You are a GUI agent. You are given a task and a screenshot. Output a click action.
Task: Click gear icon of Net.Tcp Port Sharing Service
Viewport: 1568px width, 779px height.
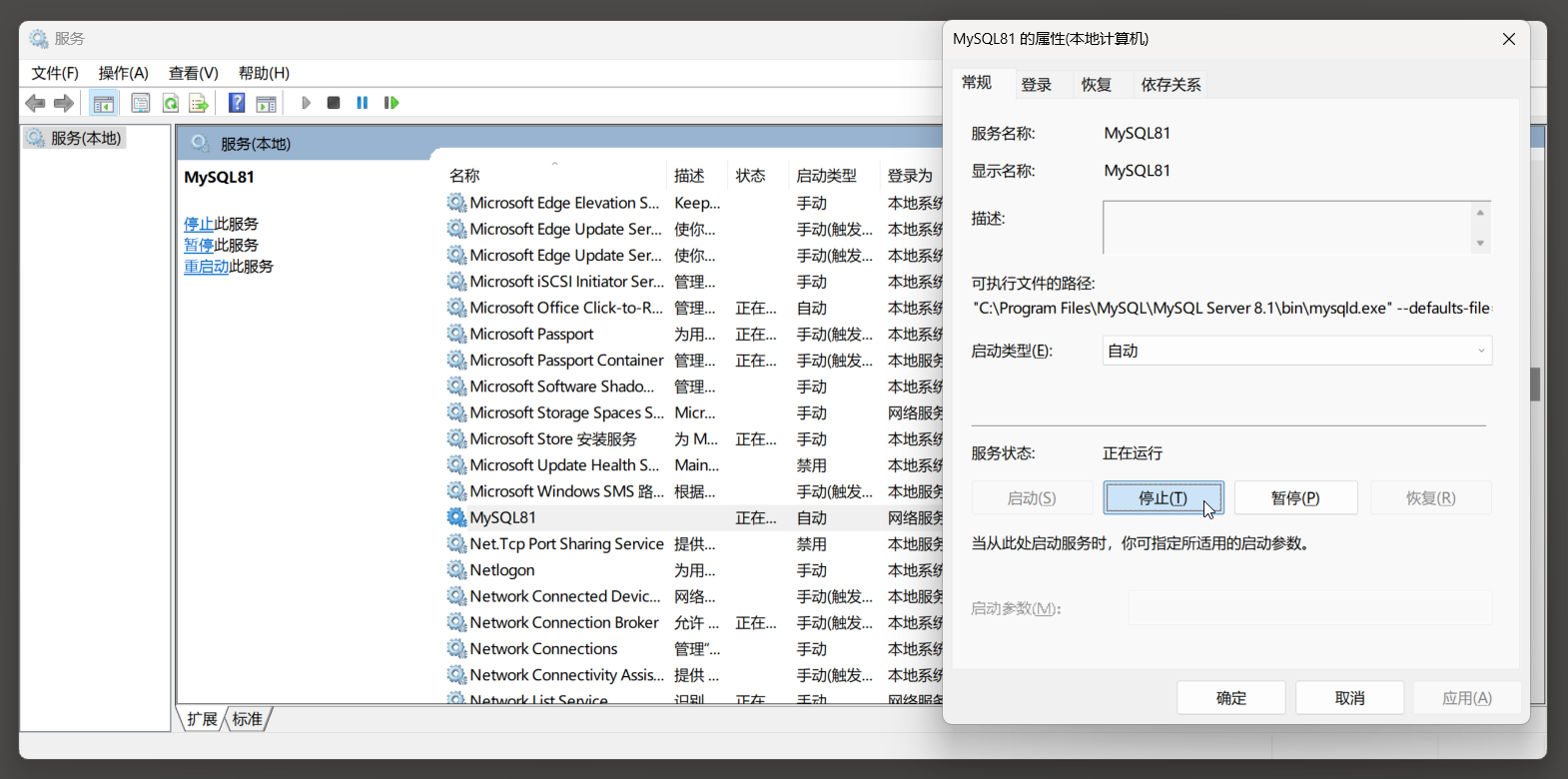point(456,544)
